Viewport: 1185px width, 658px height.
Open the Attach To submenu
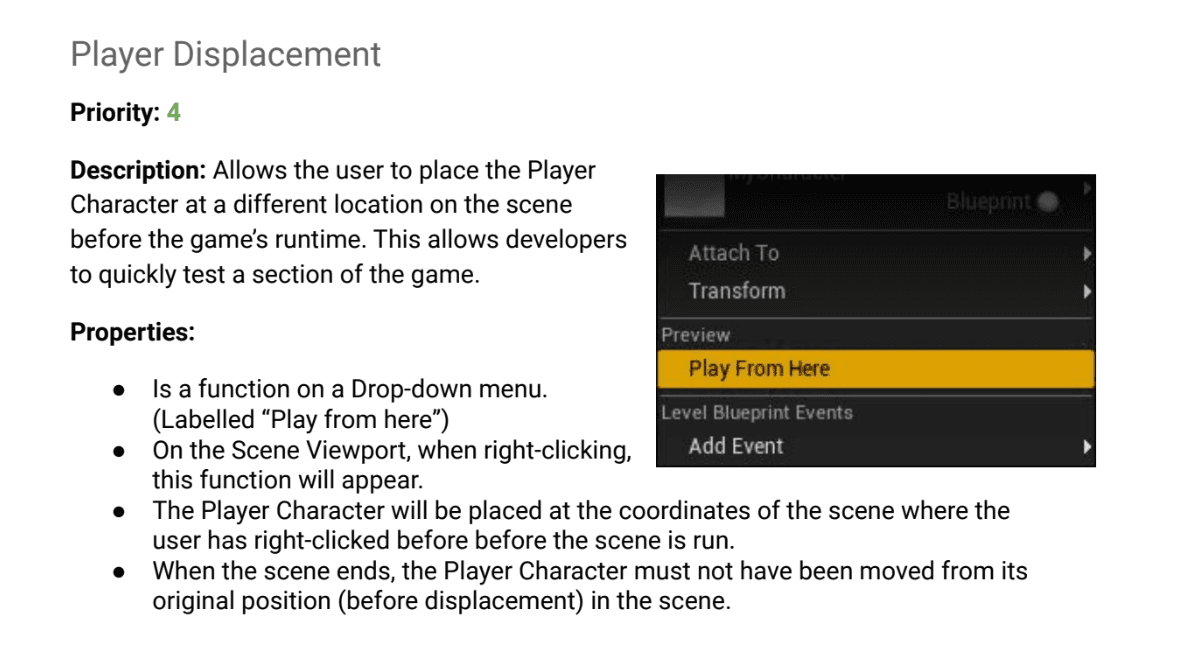(x=876, y=253)
